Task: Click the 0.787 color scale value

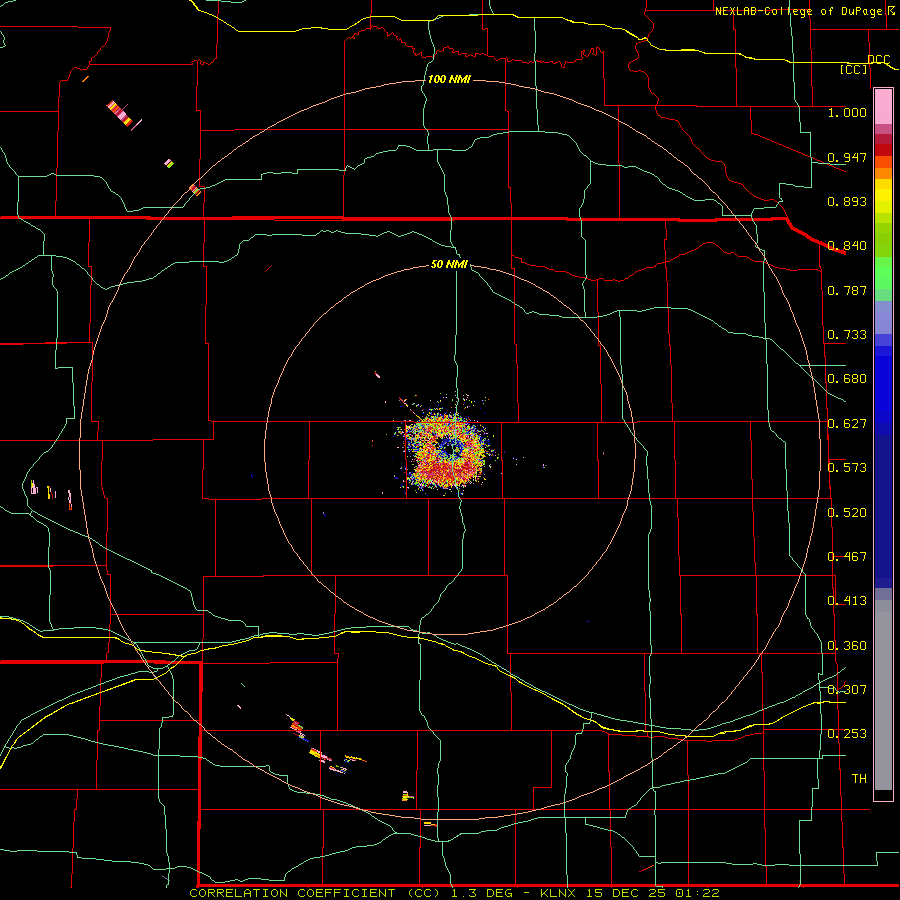Action: pos(847,290)
